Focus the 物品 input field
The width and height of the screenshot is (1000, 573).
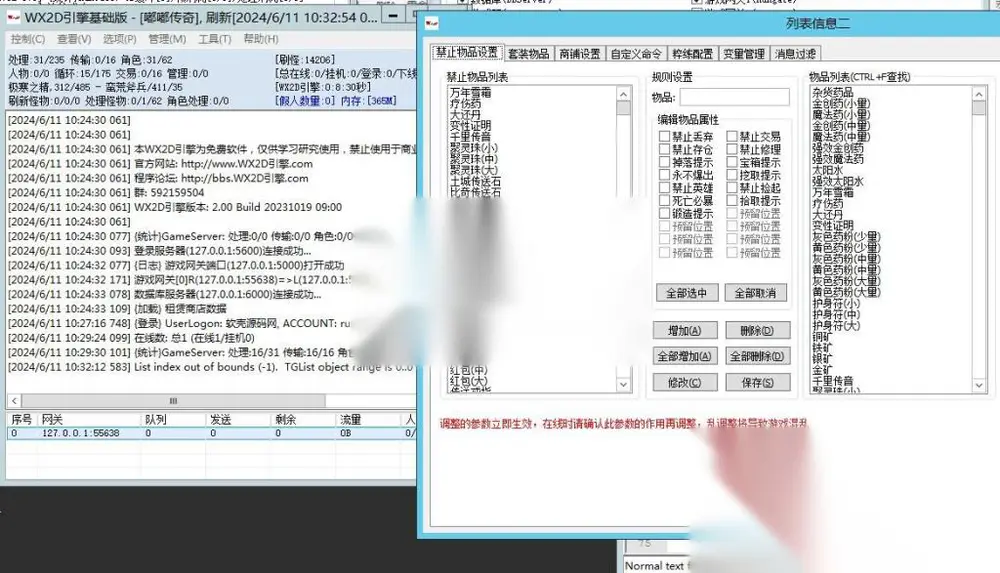point(734,97)
